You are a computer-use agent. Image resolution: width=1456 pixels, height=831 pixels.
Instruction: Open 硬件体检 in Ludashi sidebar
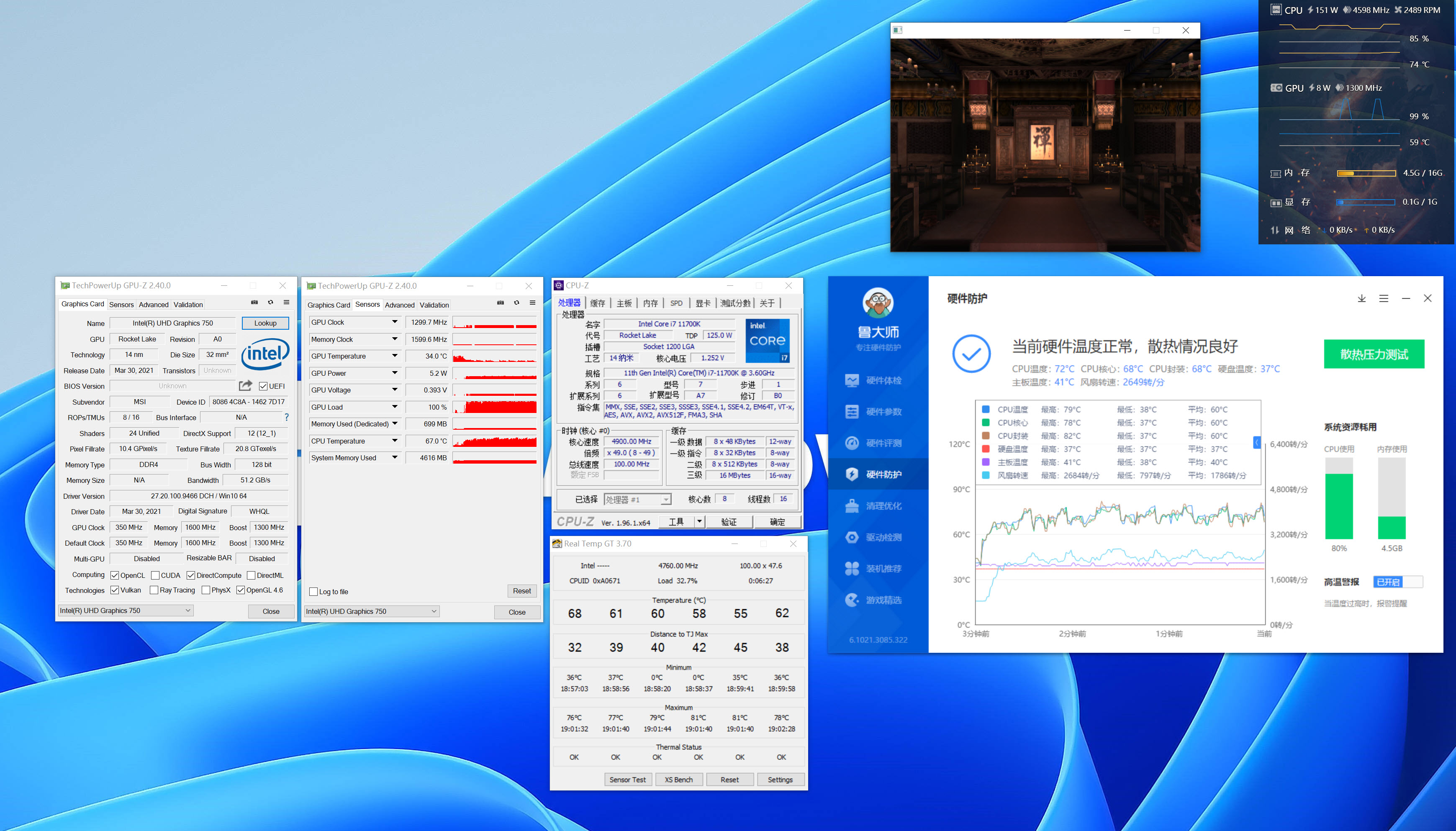(x=883, y=381)
